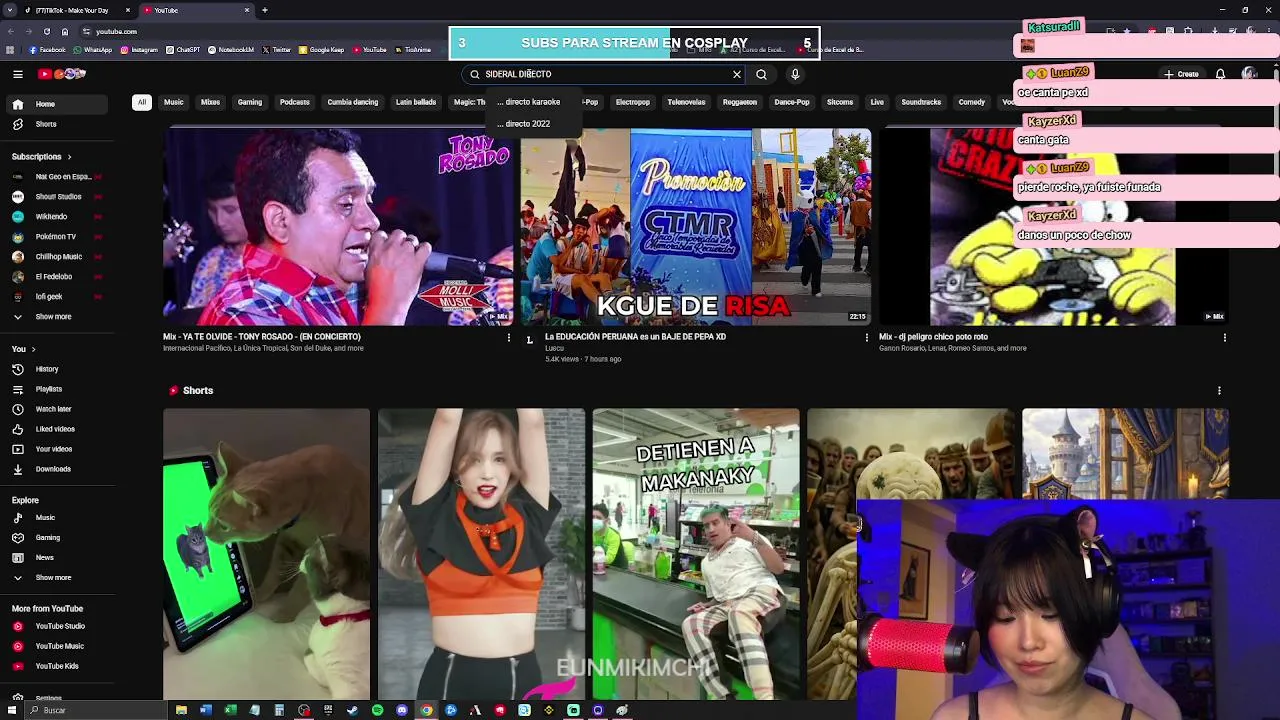Open the YouTube hamburger guide menu
Screen dimensions: 1280x720
tap(17, 74)
